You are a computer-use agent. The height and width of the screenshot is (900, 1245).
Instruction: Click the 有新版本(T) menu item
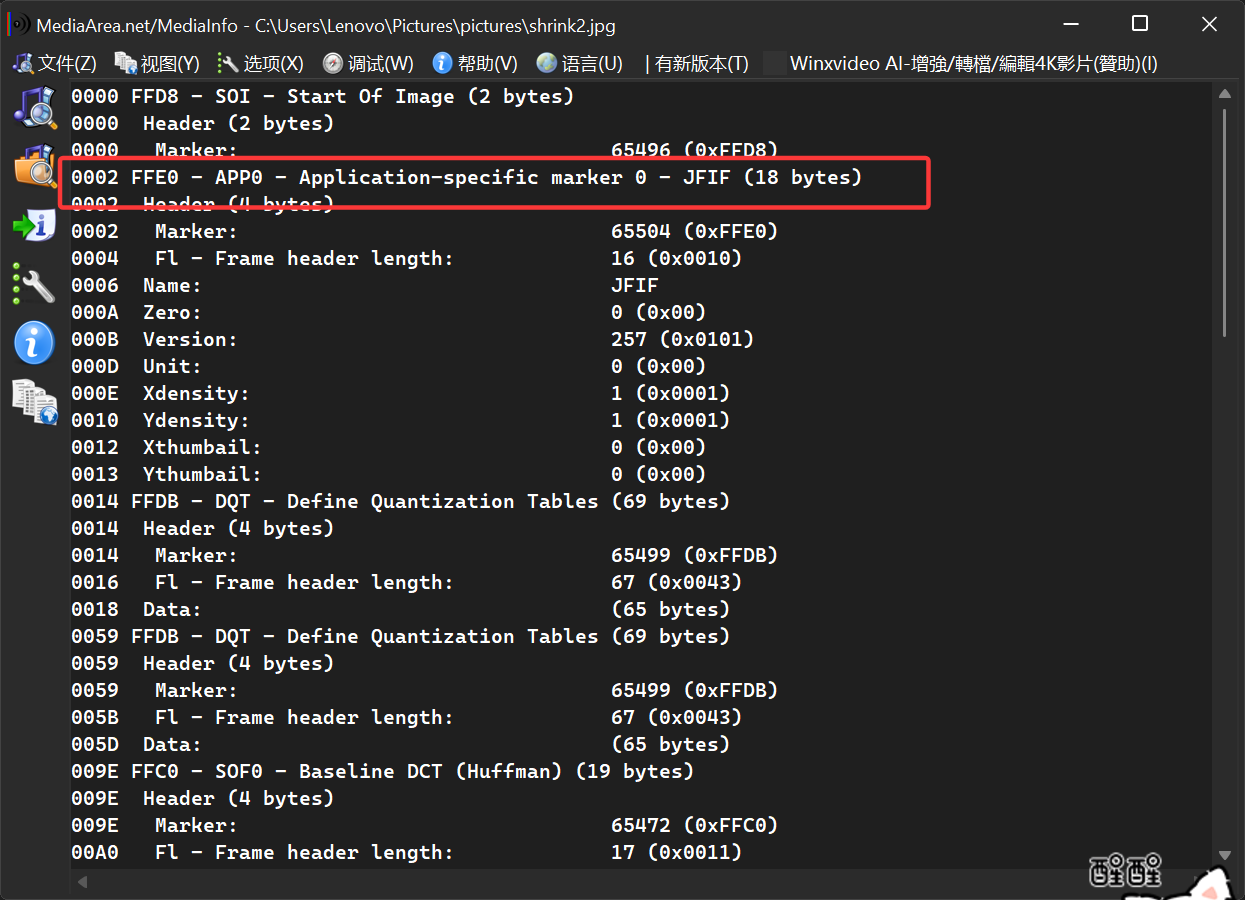click(x=697, y=63)
